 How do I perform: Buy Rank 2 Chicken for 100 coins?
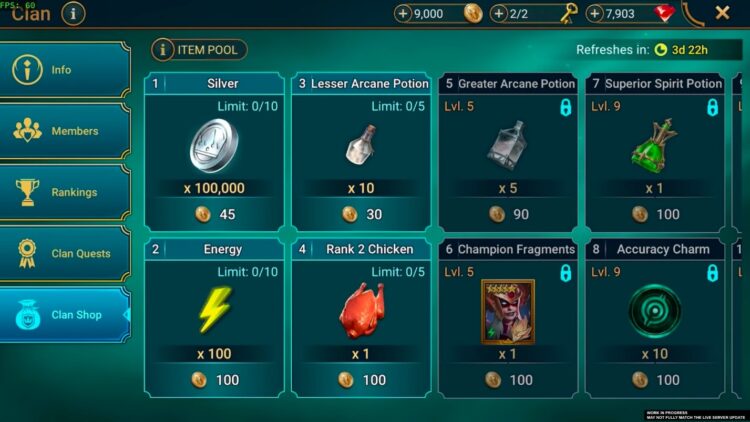(x=361, y=380)
